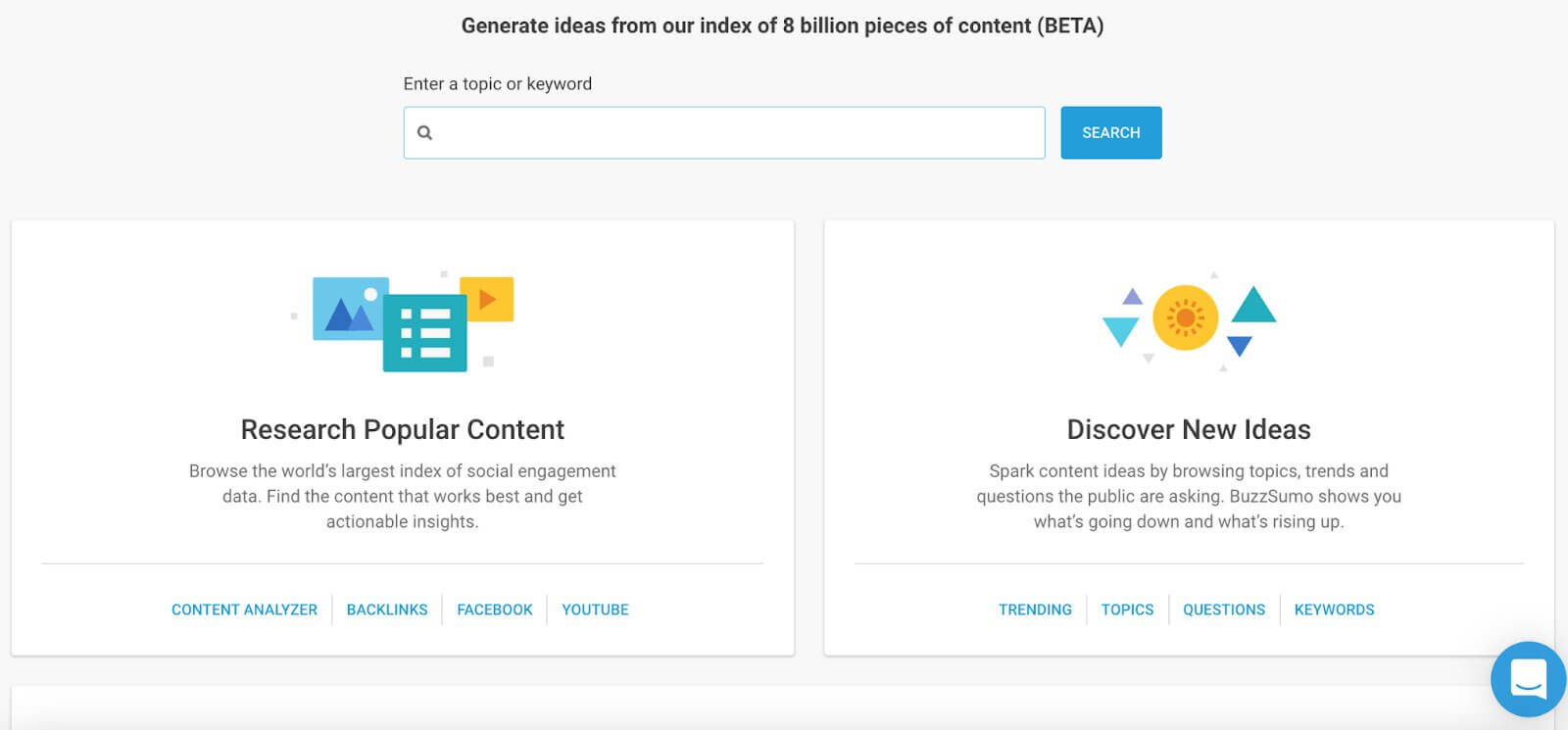The image size is (1568, 730).
Task: Open the chat messenger bubble icon
Action: (1528, 678)
